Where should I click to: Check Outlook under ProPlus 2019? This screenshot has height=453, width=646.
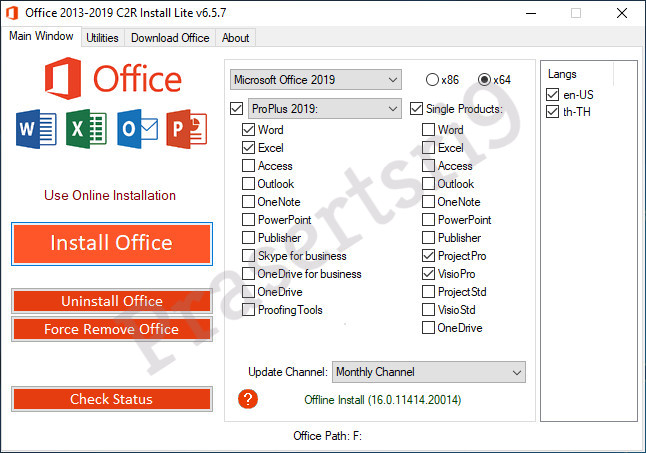click(x=248, y=184)
